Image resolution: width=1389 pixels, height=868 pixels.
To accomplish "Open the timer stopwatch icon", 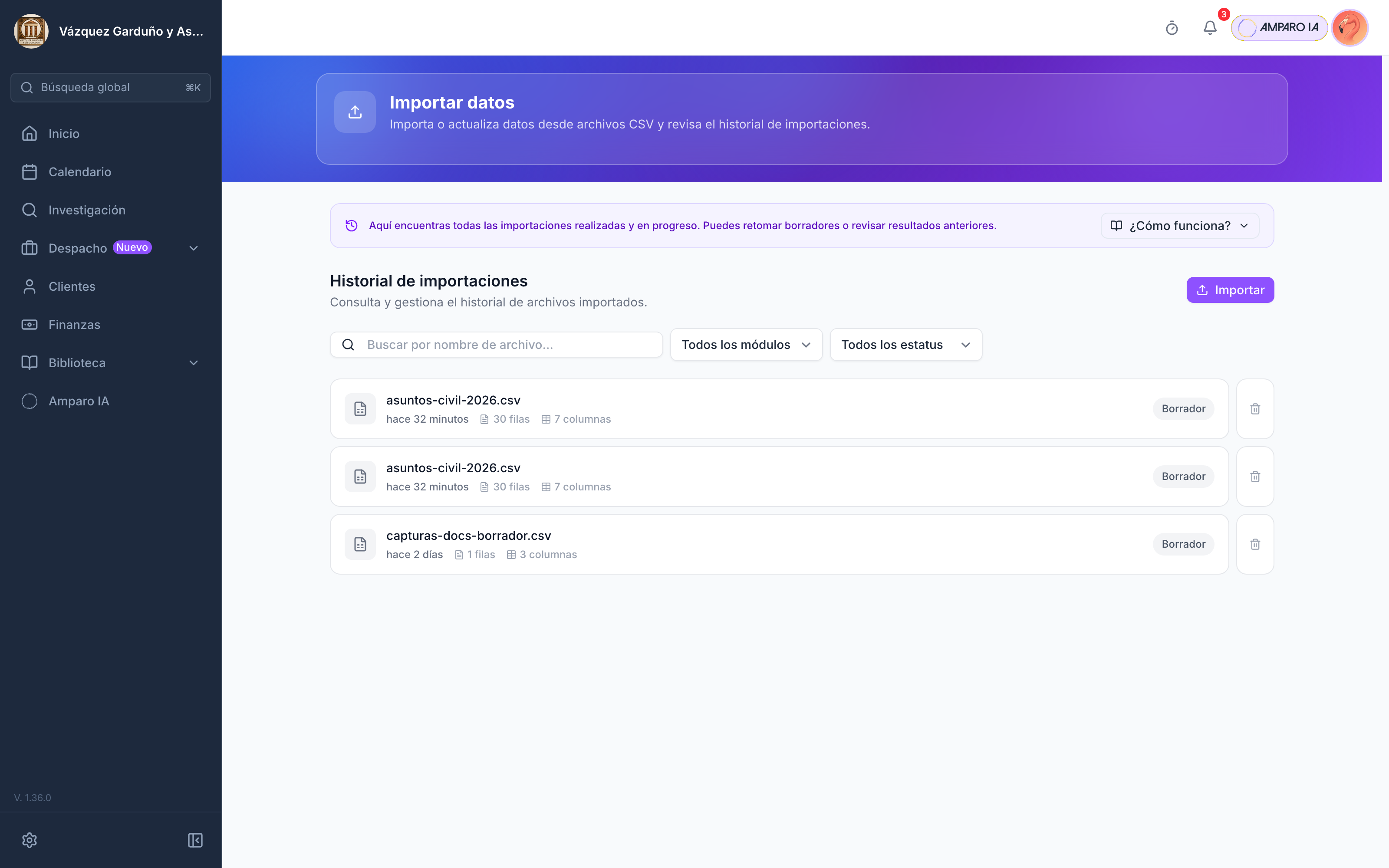I will coord(1172,27).
